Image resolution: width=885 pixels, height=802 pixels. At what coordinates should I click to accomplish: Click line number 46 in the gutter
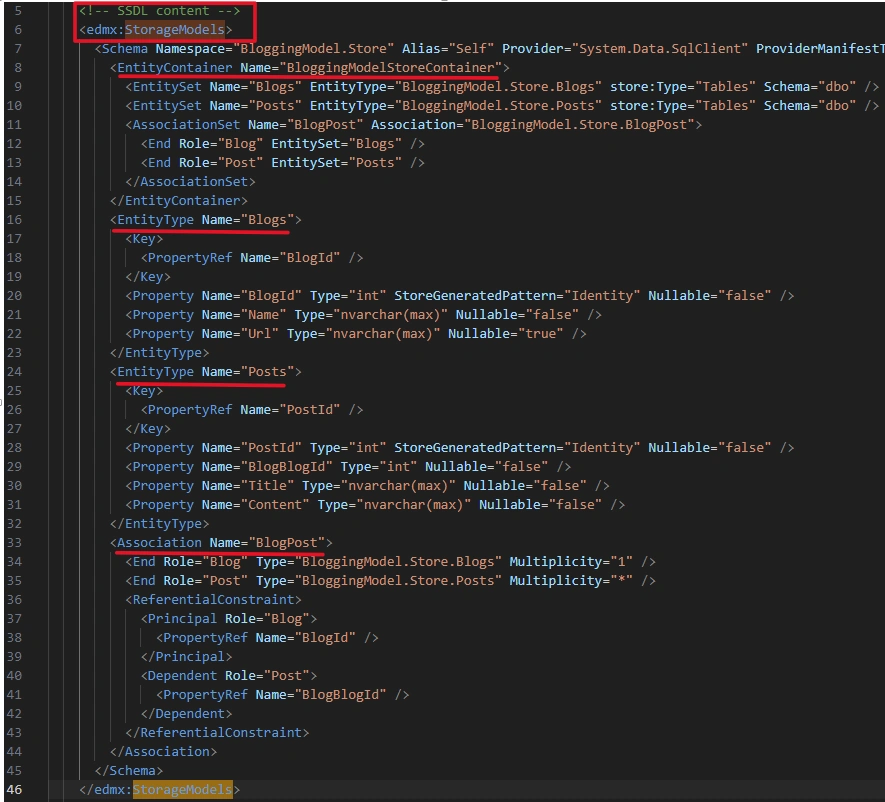click(14, 789)
